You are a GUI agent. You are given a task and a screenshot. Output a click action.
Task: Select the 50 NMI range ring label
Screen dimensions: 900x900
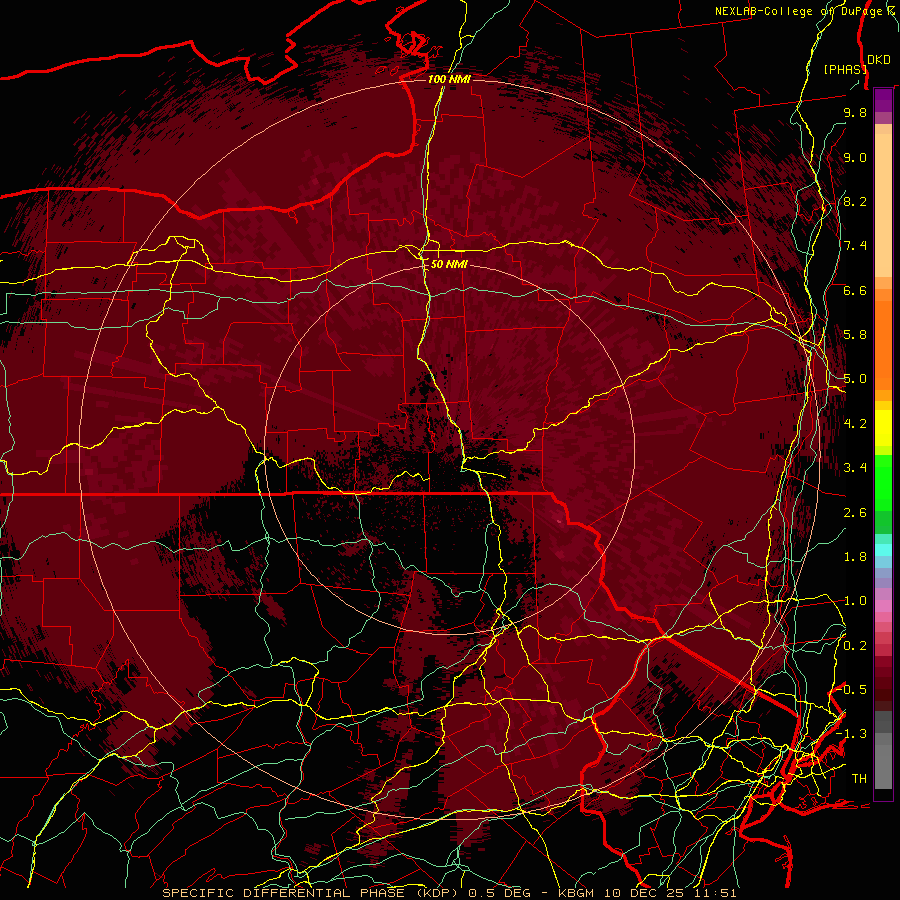pos(449,264)
